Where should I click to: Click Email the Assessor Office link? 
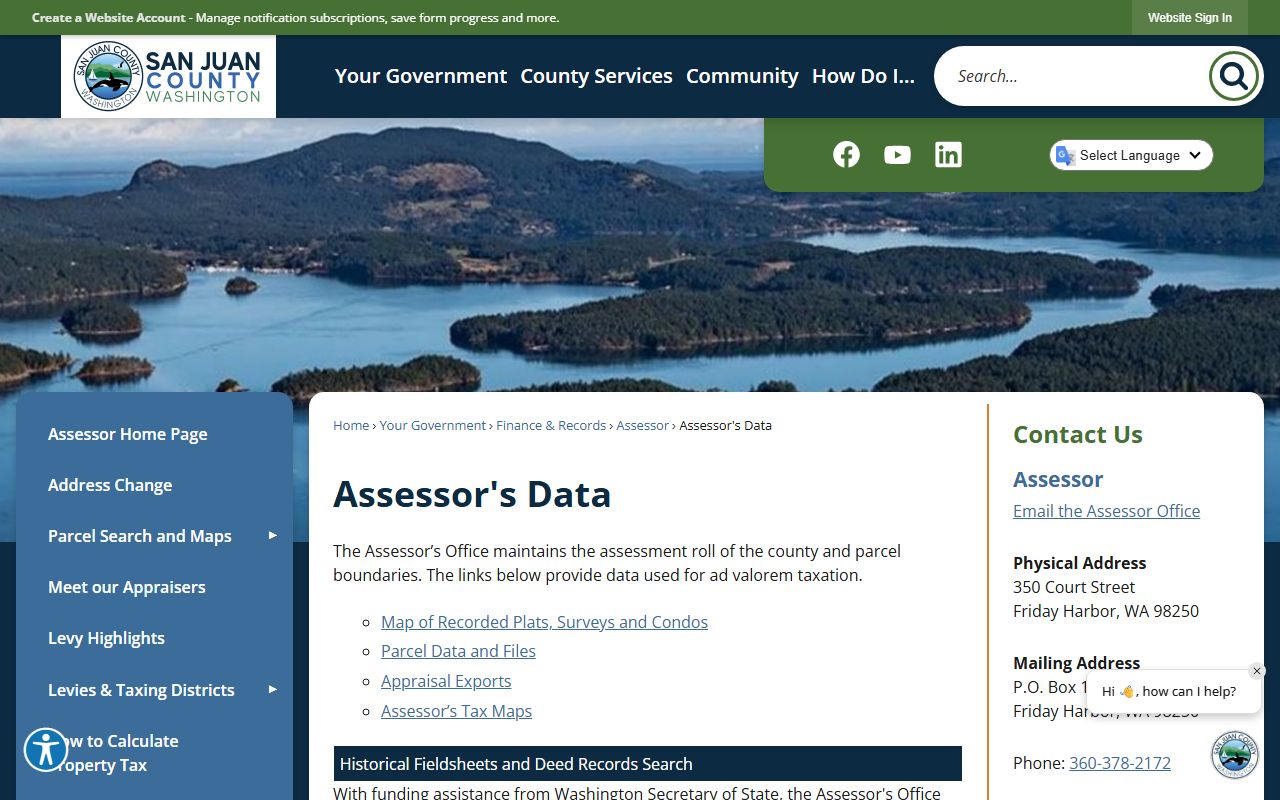[1106, 511]
